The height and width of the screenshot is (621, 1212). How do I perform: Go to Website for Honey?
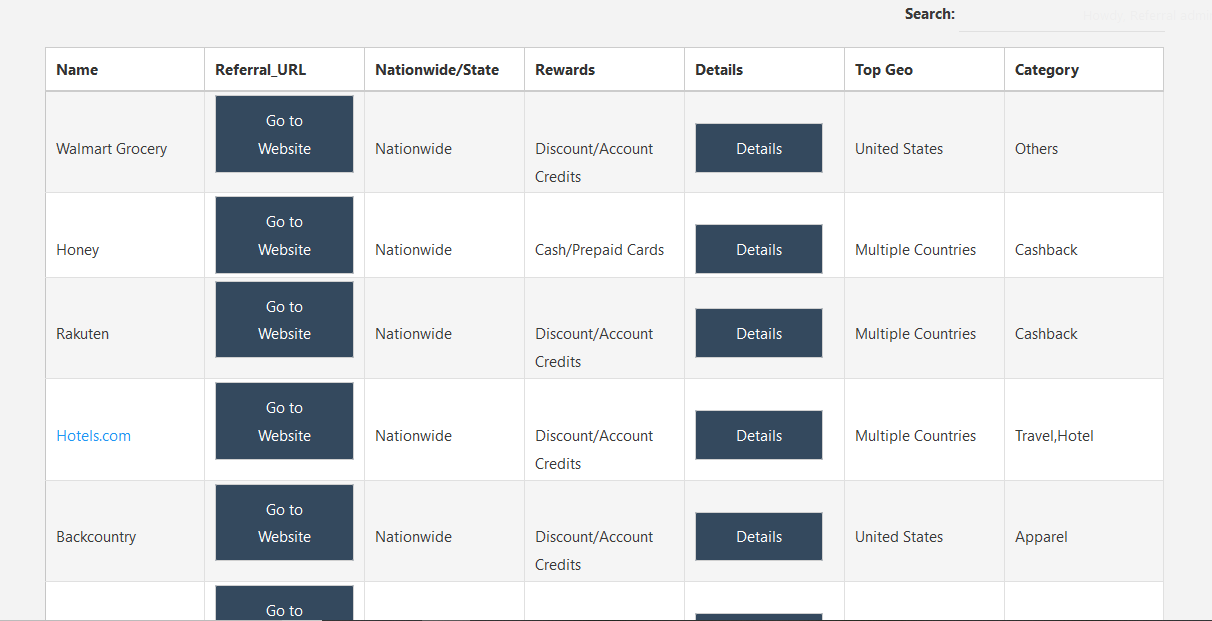tap(284, 235)
